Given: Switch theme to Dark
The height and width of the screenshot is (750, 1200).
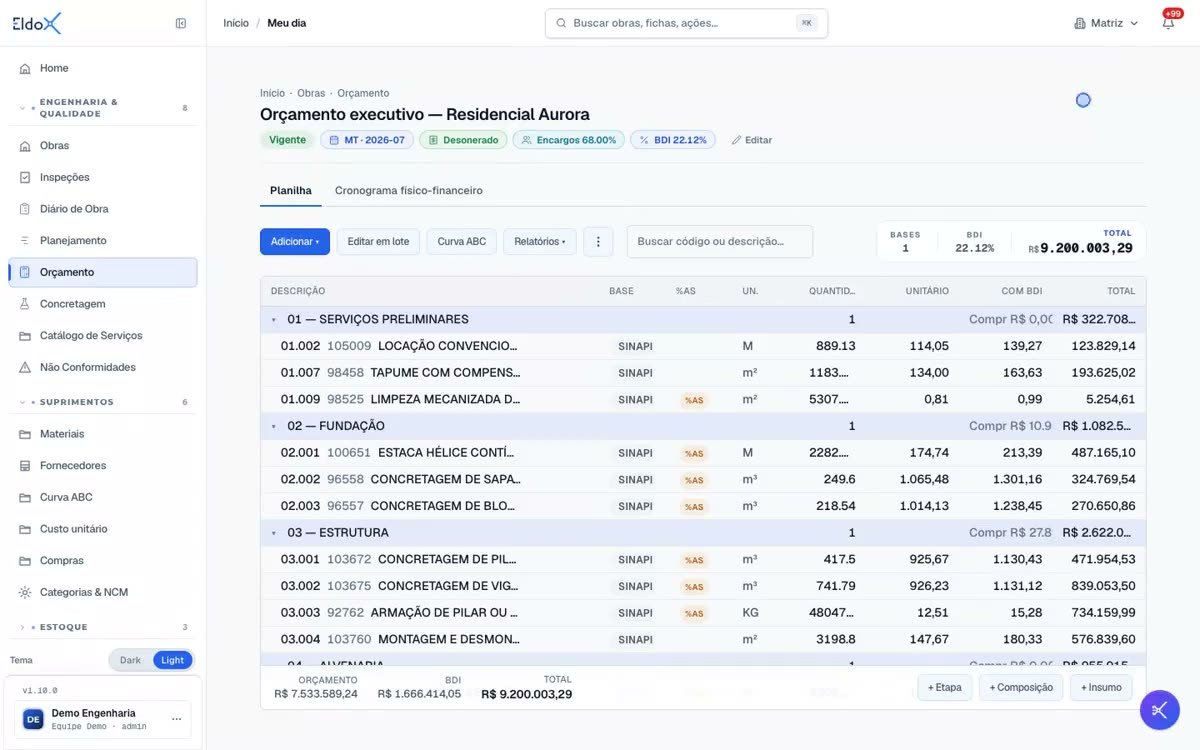Looking at the screenshot, I should coord(130,660).
